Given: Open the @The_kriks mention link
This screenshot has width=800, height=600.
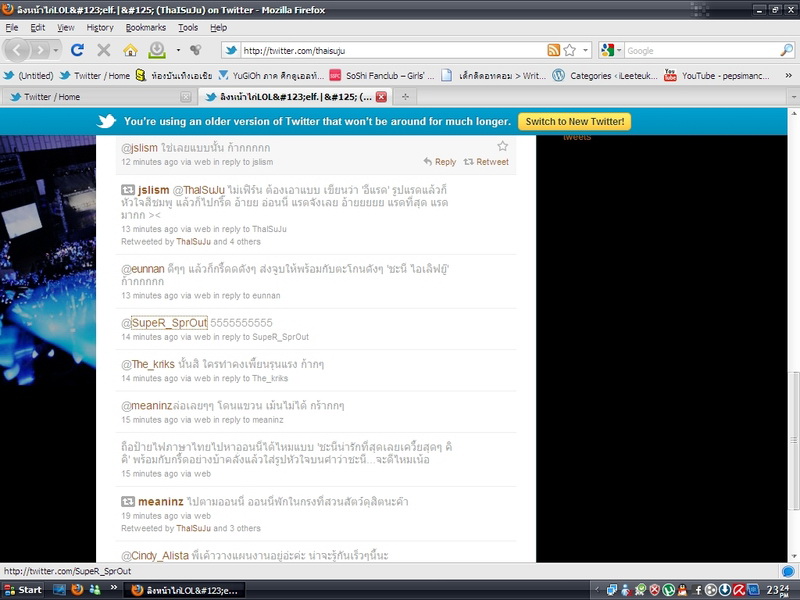Looking at the screenshot, I should pos(153,364).
